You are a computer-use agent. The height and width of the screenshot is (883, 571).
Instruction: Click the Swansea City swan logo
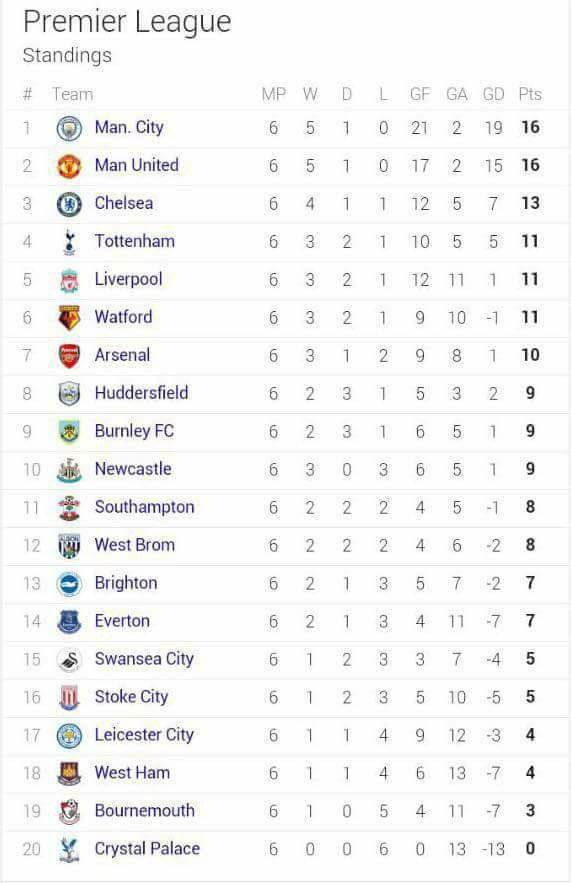click(x=69, y=659)
